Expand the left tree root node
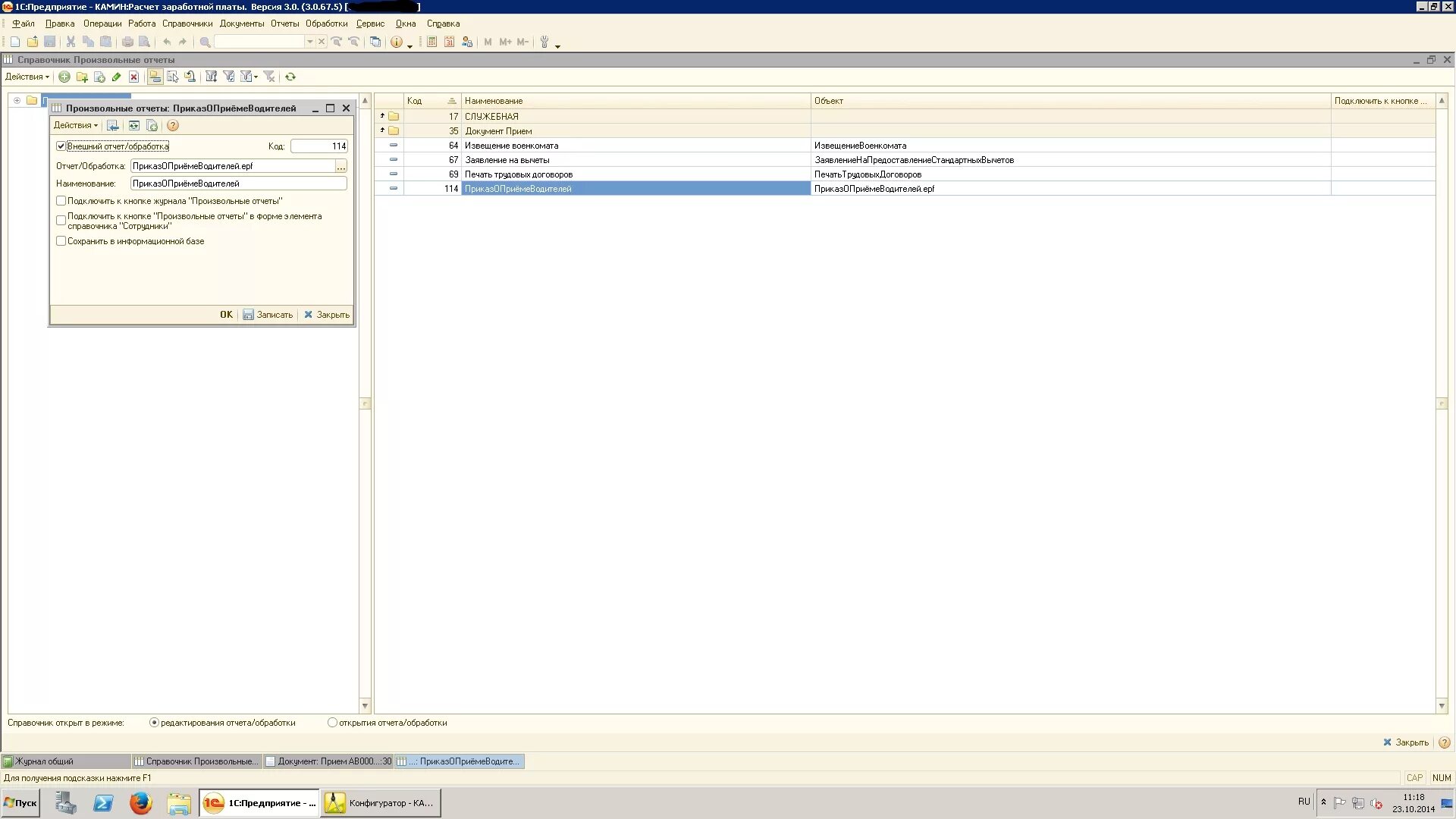The image size is (1456, 819). click(17, 100)
